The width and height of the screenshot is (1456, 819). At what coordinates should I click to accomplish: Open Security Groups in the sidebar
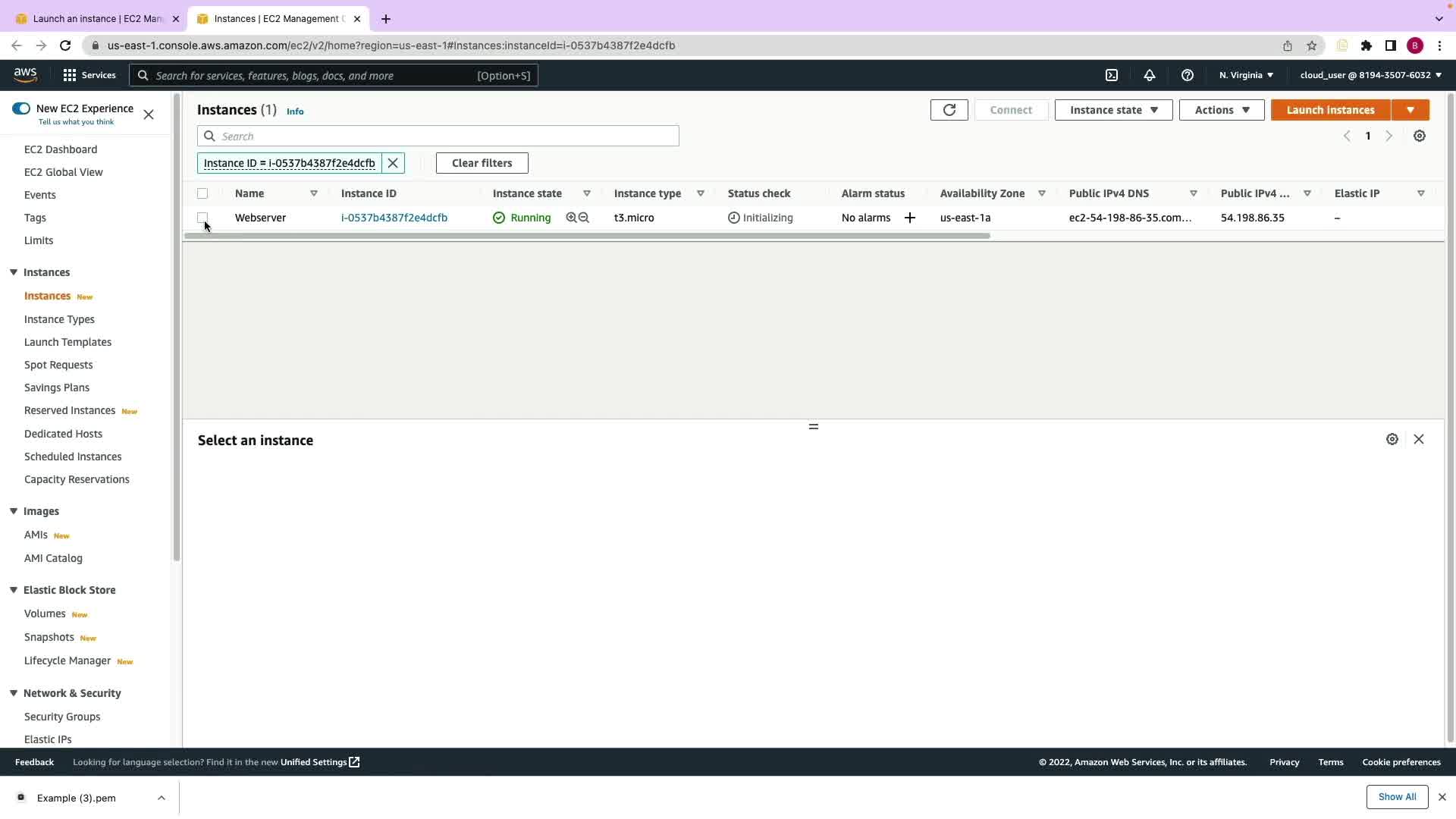point(62,717)
